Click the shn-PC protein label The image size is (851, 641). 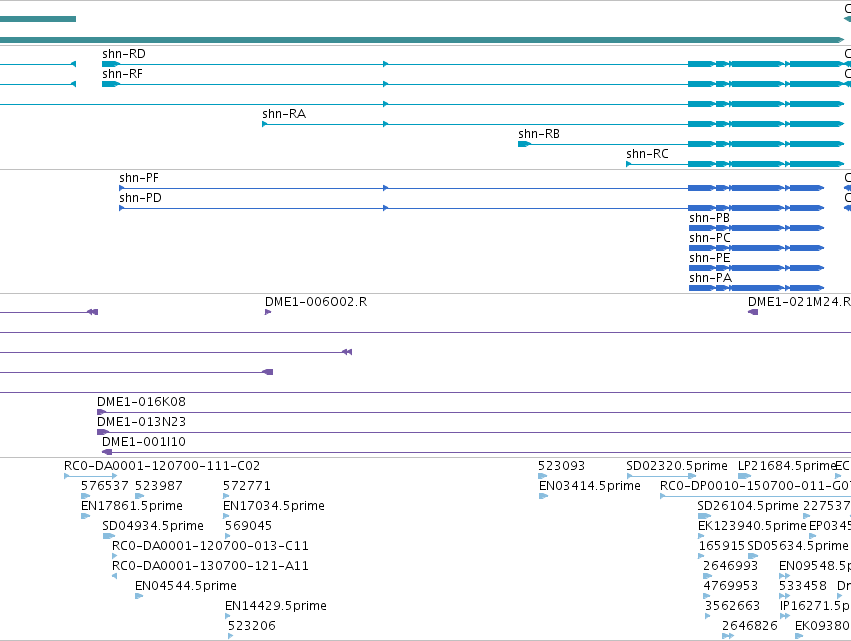click(x=710, y=238)
